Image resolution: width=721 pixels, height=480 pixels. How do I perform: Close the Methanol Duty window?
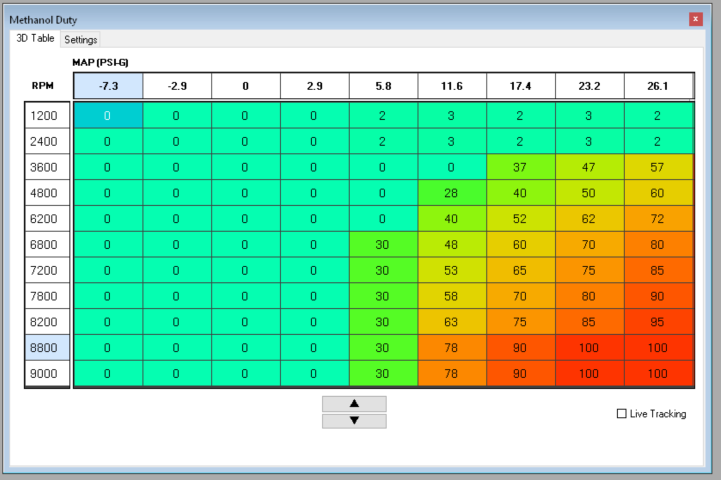[x=696, y=19]
